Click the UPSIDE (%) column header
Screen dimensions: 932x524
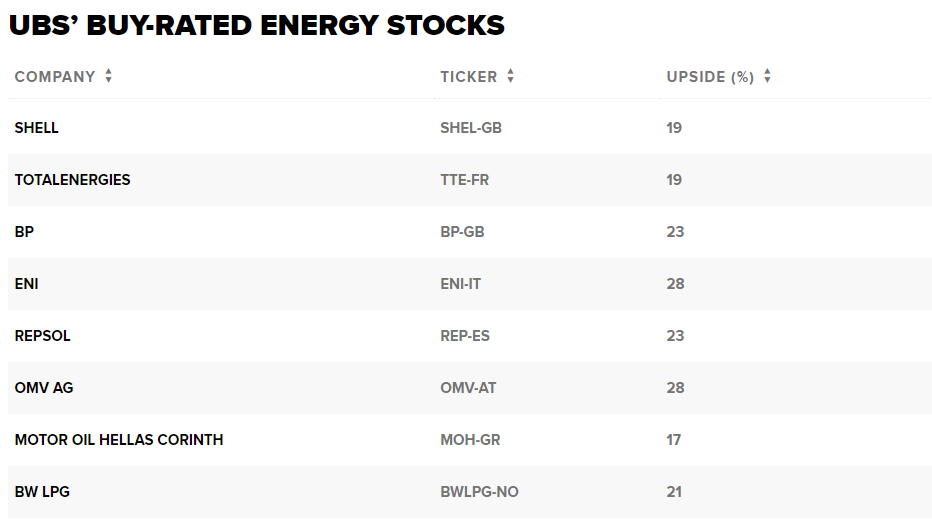point(710,77)
